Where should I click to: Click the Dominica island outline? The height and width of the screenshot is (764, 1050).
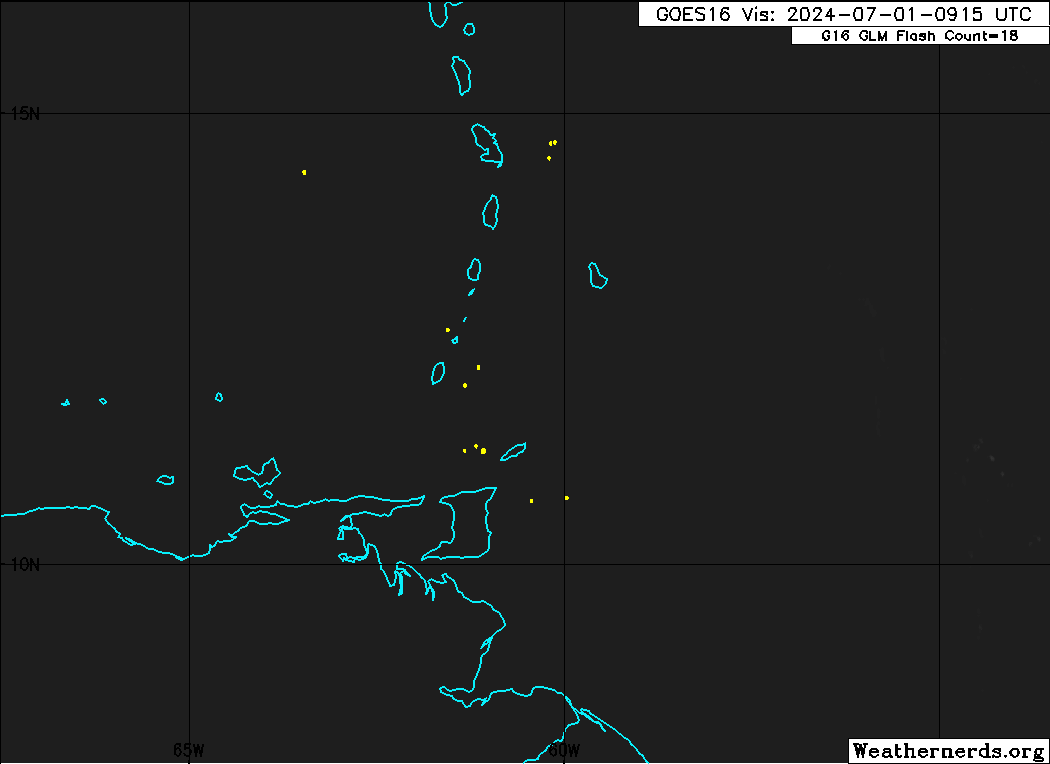coord(461,75)
